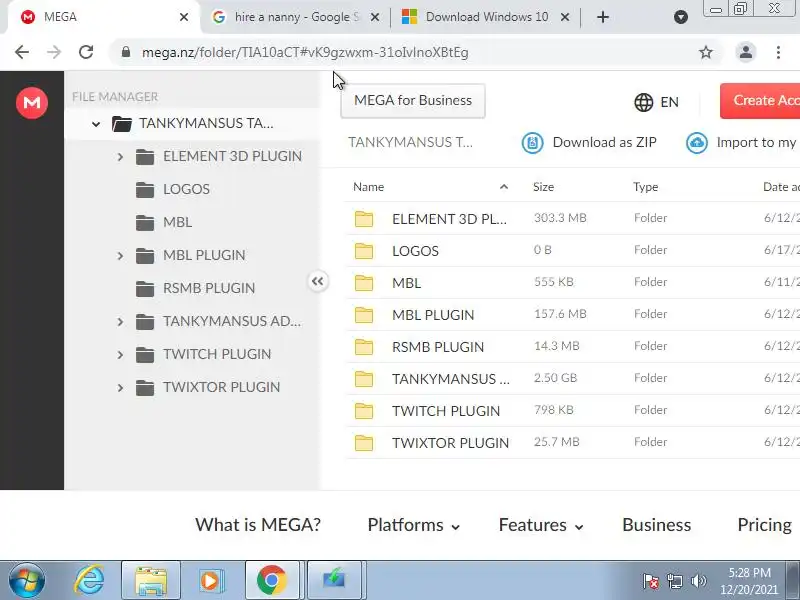The height and width of the screenshot is (600, 800).
Task: Select LOGOS in the folder tree
Action: (x=186, y=189)
